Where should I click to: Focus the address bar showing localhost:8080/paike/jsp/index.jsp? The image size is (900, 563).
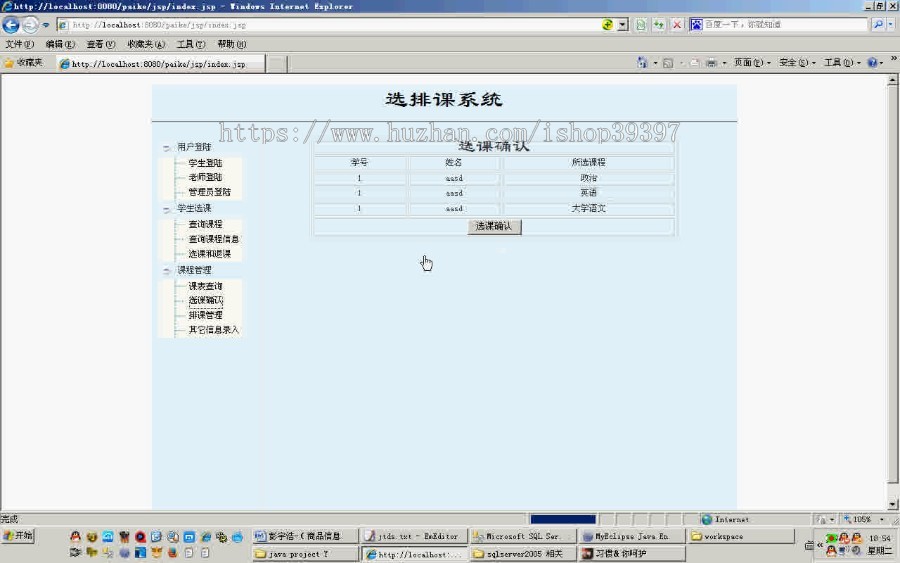tap(327, 25)
